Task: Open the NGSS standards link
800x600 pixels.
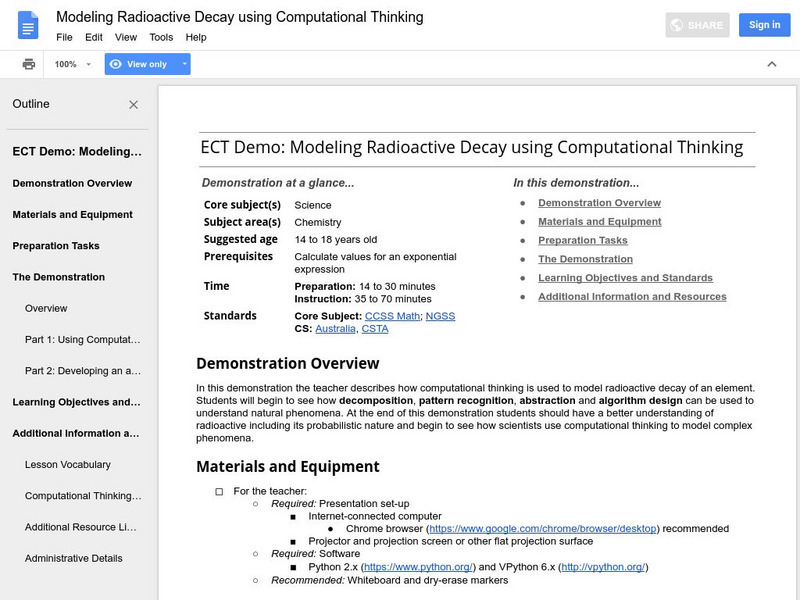Action: tap(440, 316)
